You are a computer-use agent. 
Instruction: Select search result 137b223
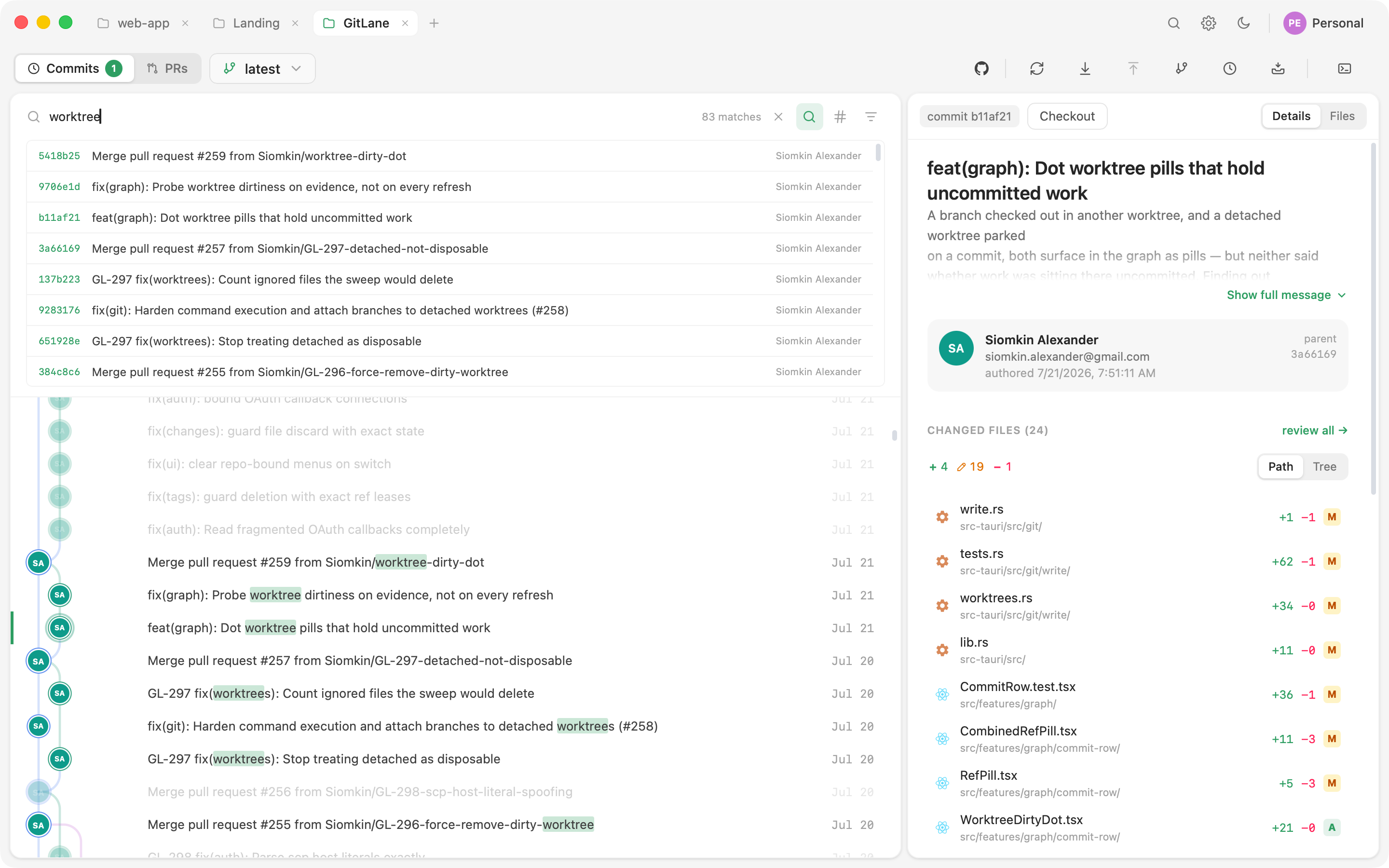[x=450, y=279]
